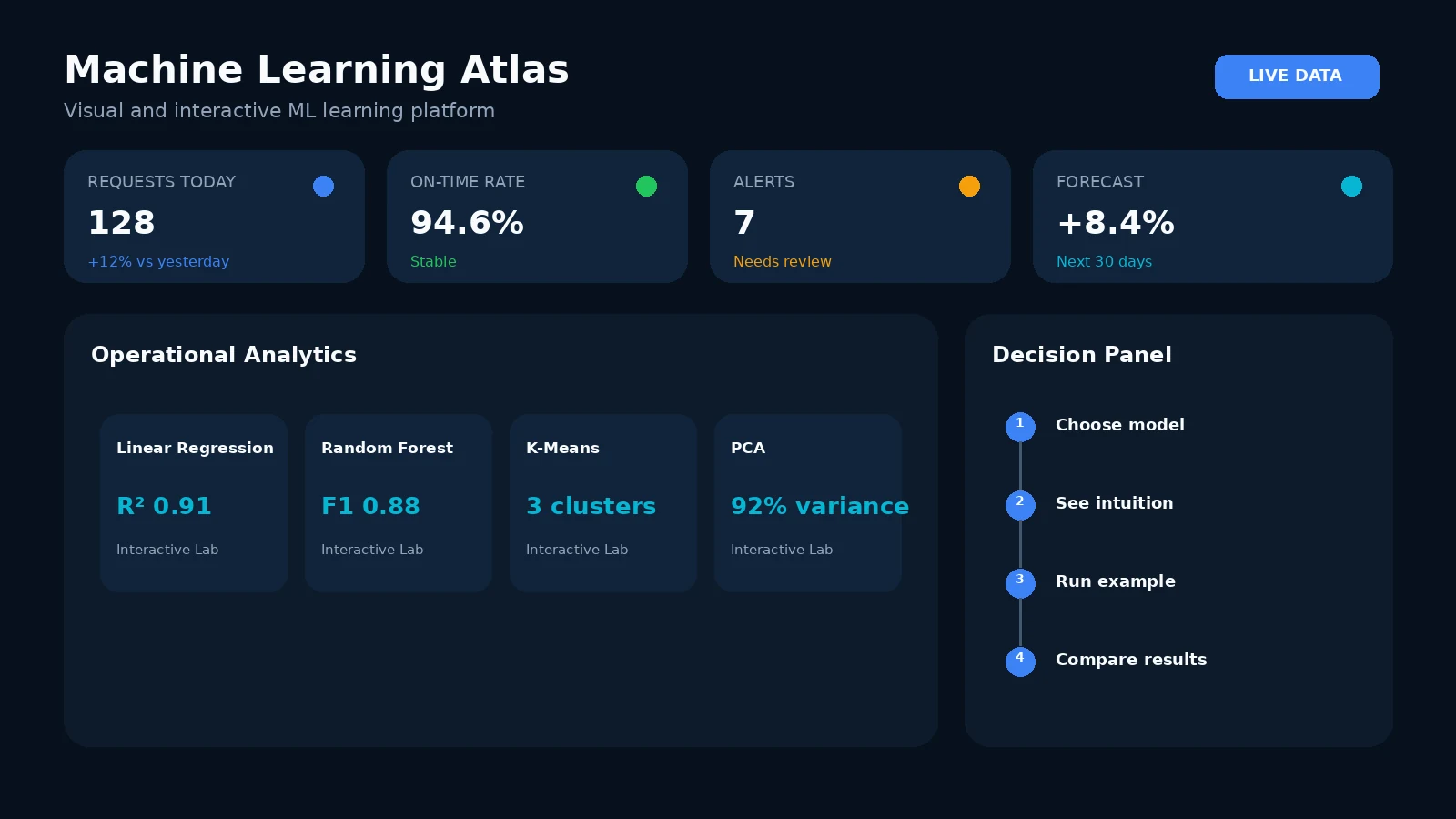
Task: Open the PCA card
Action: pos(808,503)
